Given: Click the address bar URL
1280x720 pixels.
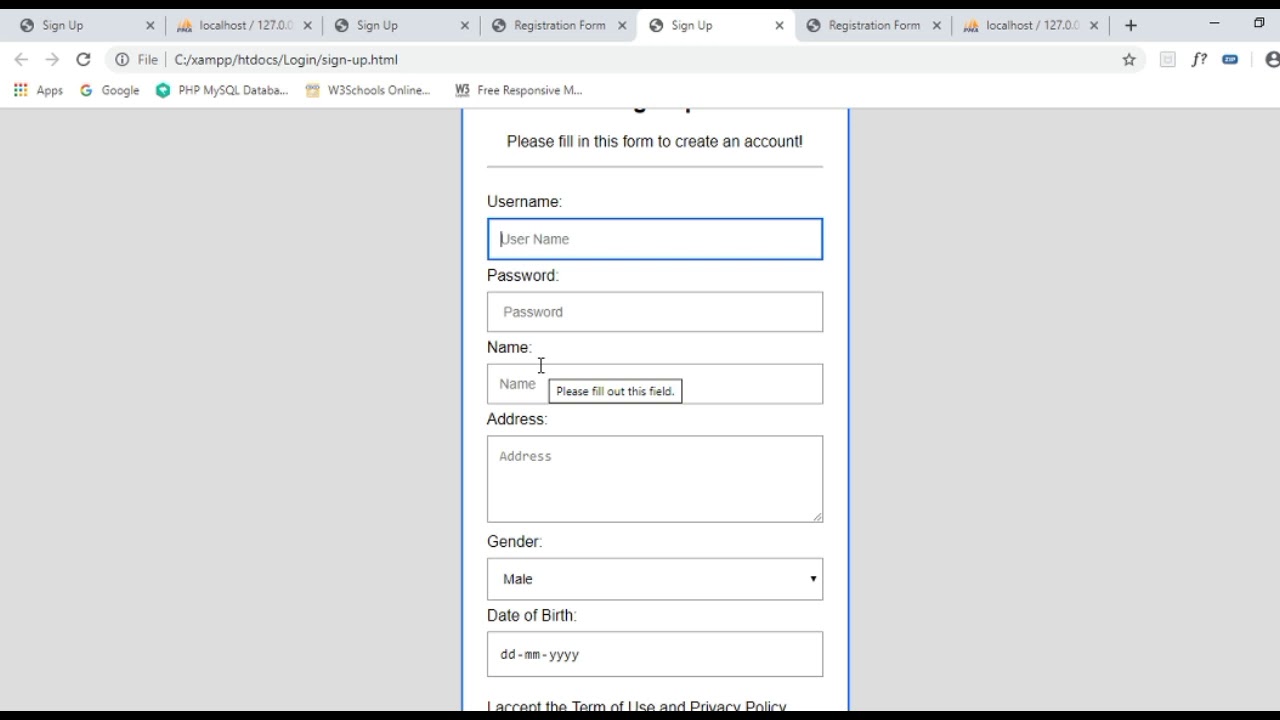Looking at the screenshot, I should pyautogui.click(x=286, y=60).
